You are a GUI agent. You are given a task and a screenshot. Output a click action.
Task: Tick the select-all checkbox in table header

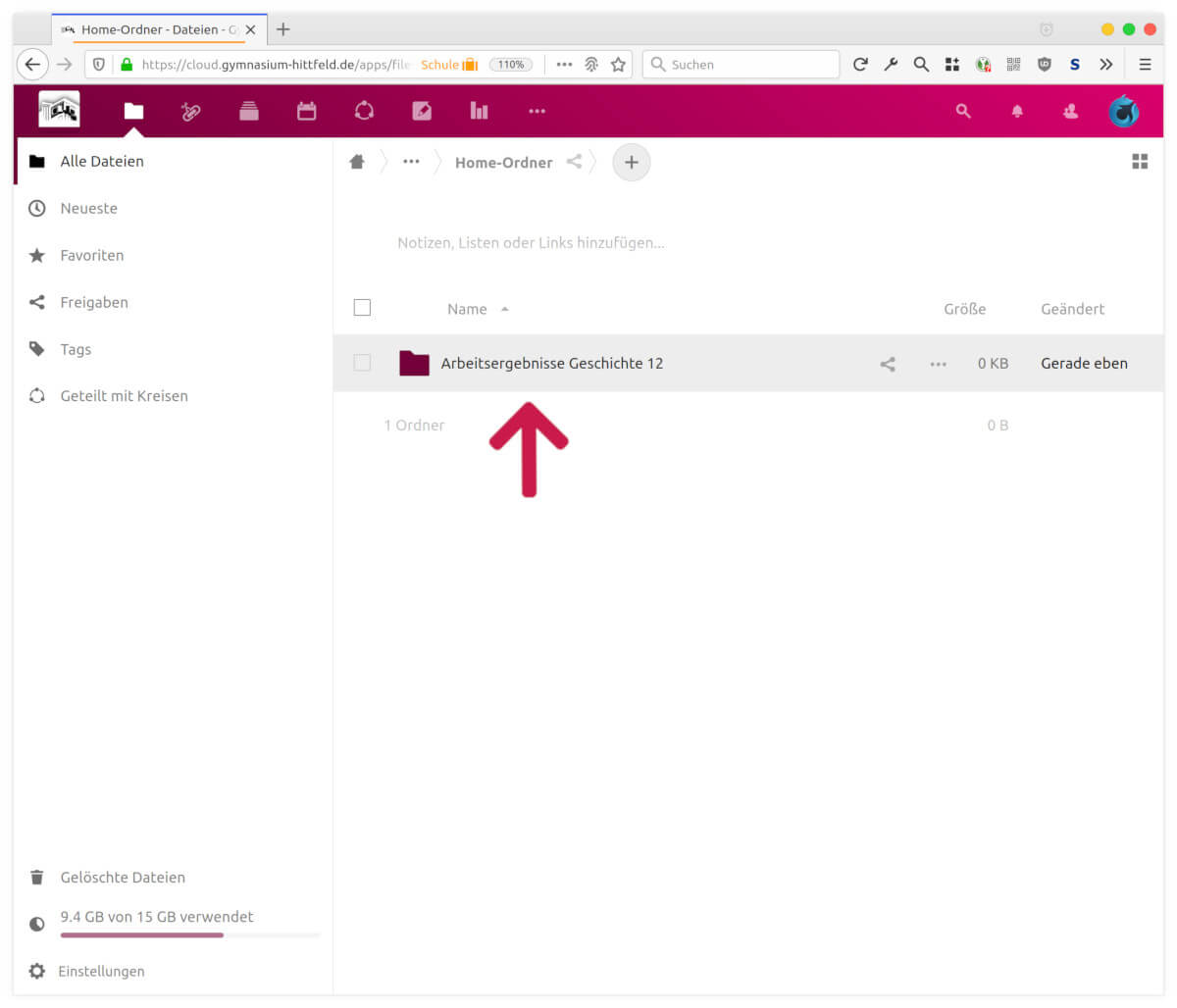(x=362, y=308)
